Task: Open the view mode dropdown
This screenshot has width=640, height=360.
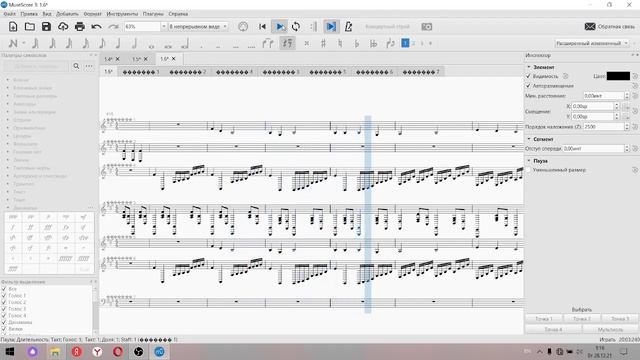Action: click(x=198, y=27)
